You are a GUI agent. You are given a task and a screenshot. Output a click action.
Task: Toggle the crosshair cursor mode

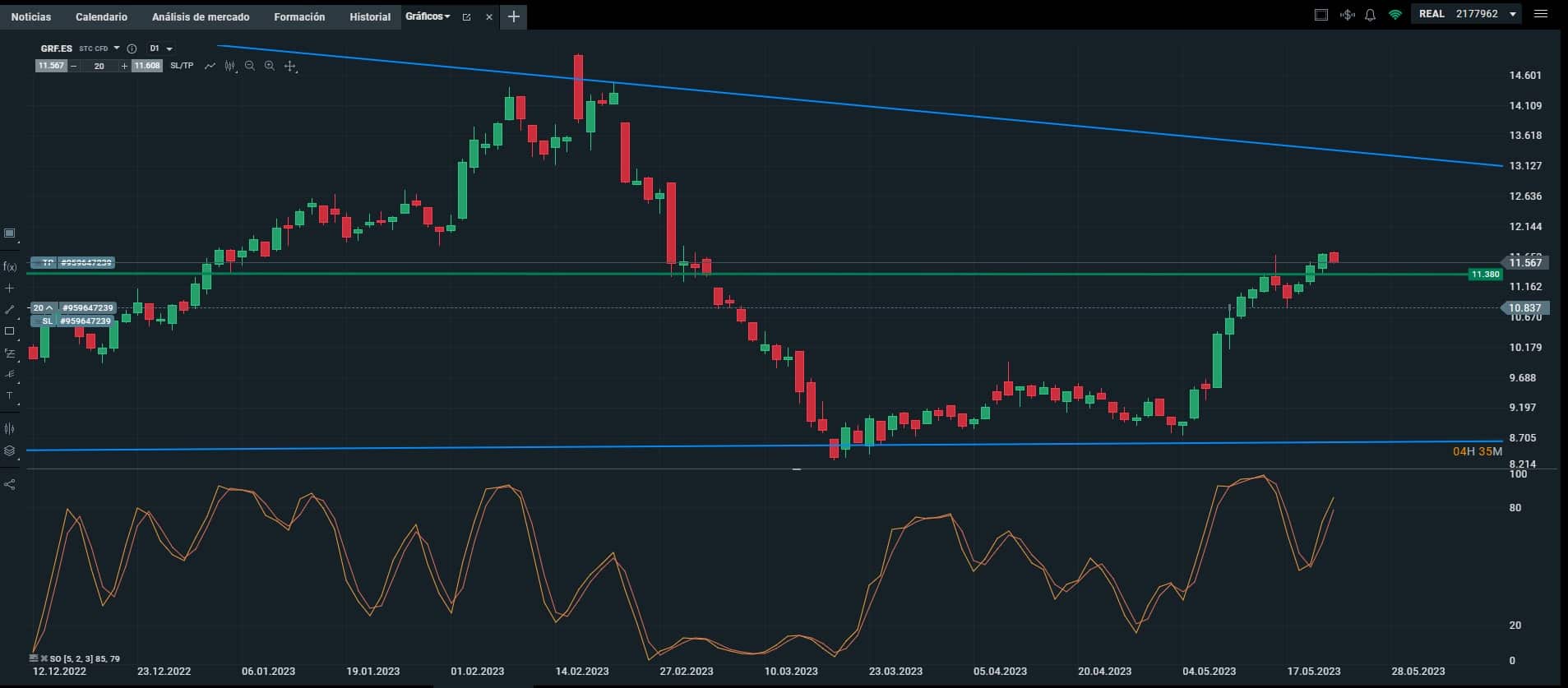pos(290,66)
